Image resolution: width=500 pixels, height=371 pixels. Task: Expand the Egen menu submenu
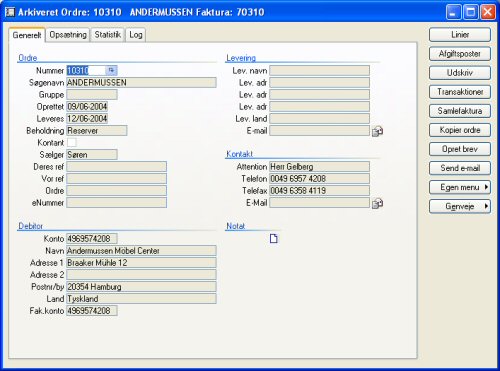460,187
